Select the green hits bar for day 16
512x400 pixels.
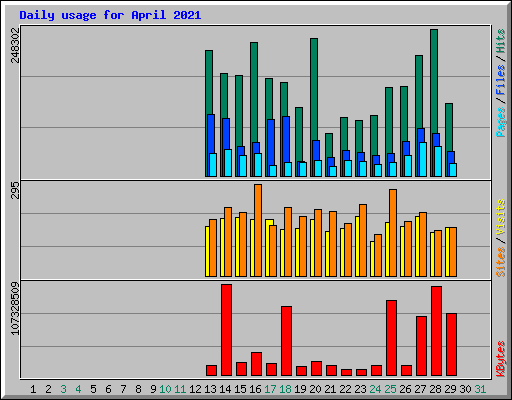point(254,92)
